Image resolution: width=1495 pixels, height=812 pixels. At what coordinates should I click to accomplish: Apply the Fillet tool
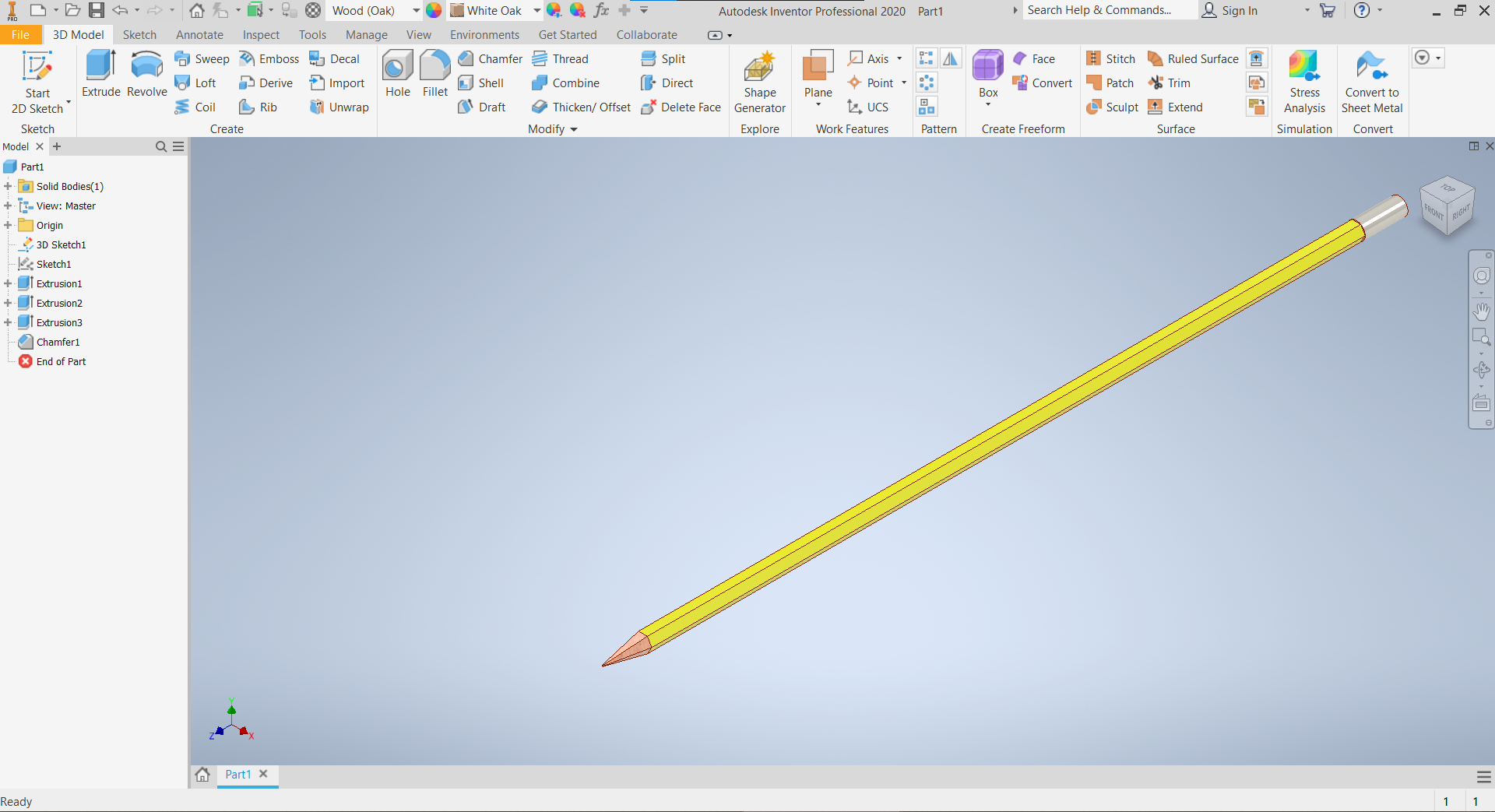435,74
